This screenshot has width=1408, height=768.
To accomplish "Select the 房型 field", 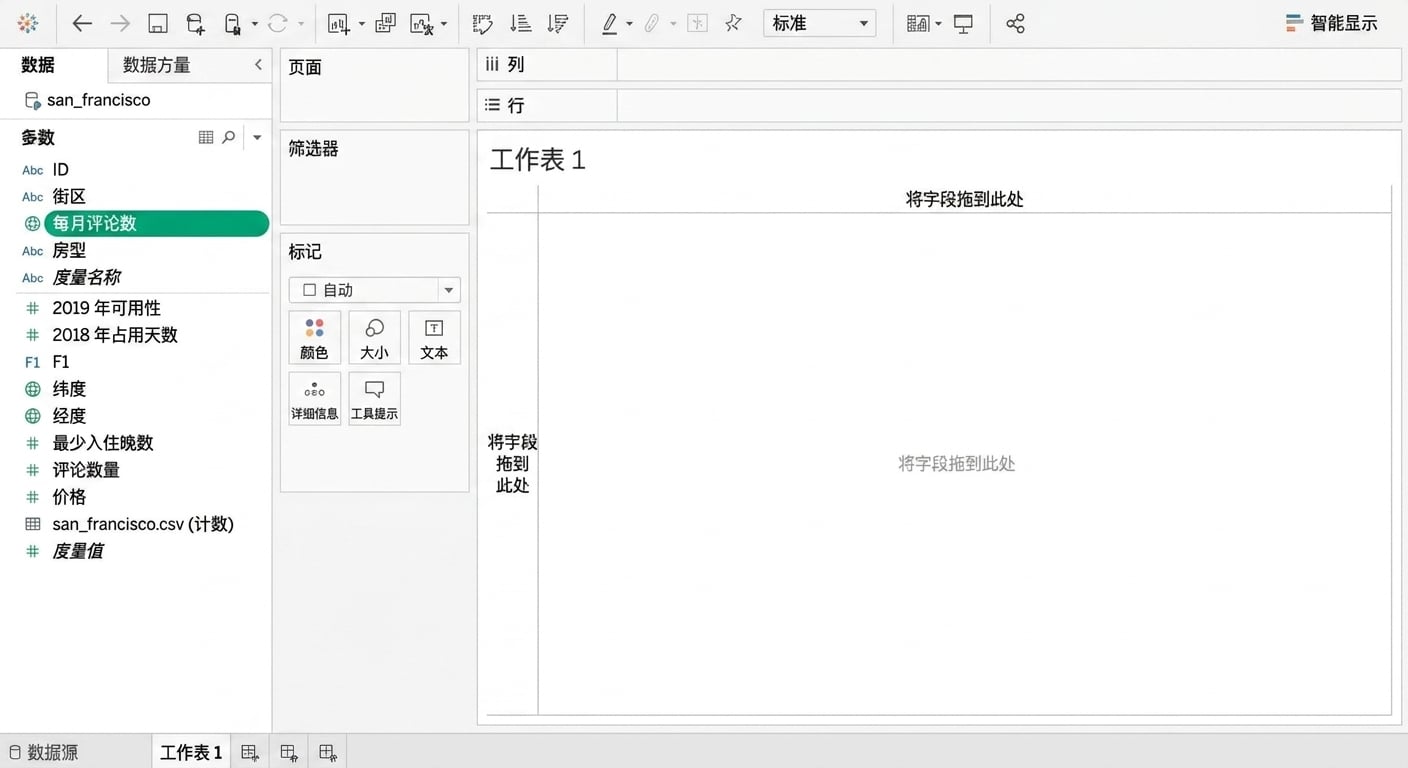I will (69, 251).
